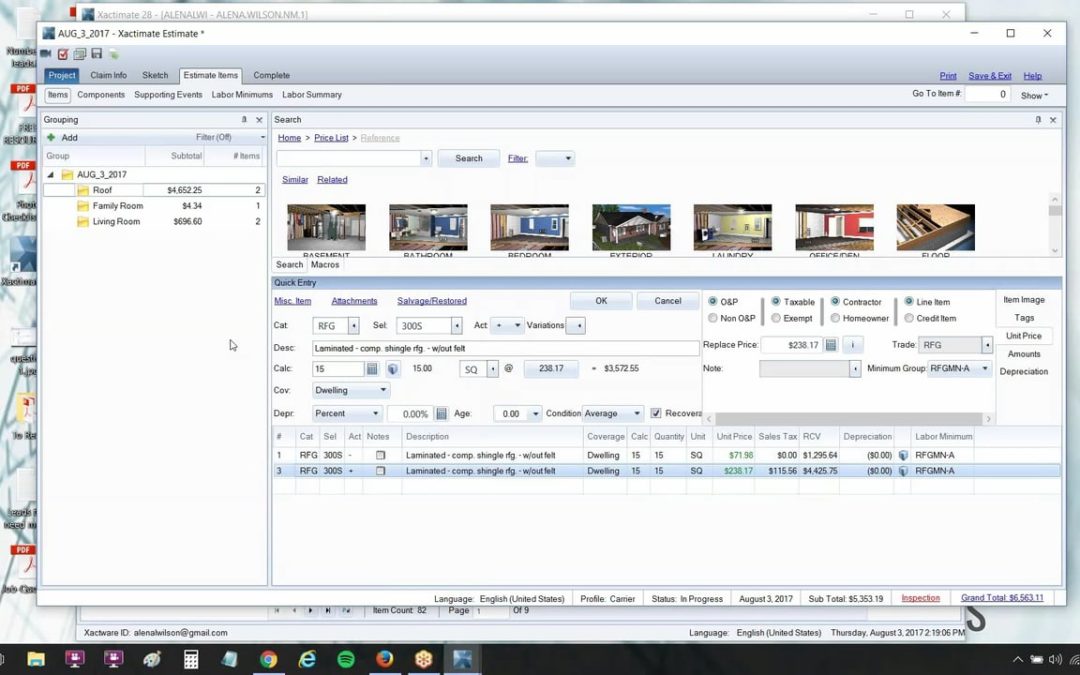
Task: Click the Grand Total link in status bar
Action: [x=1002, y=598]
